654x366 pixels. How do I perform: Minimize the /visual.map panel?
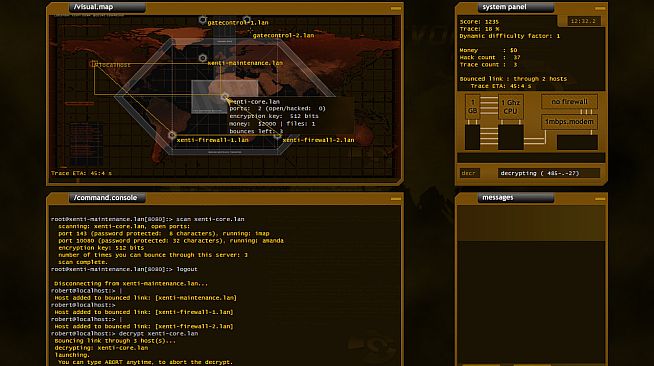coord(396,8)
